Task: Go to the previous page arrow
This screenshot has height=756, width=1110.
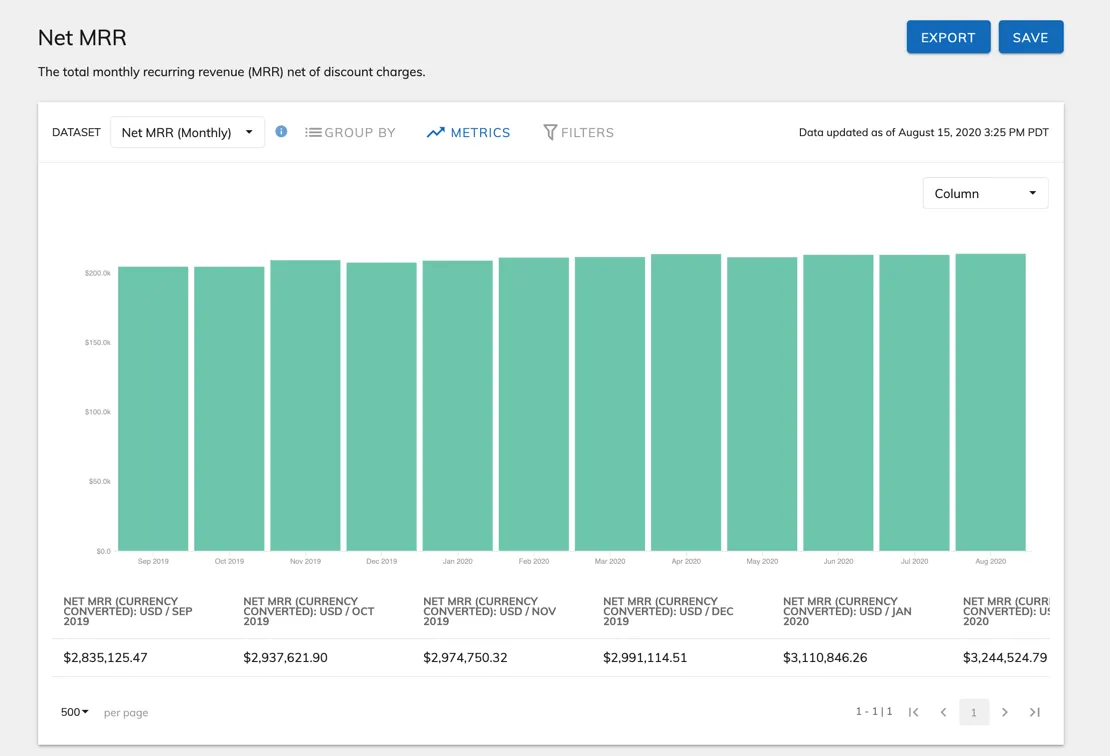Action: point(943,712)
